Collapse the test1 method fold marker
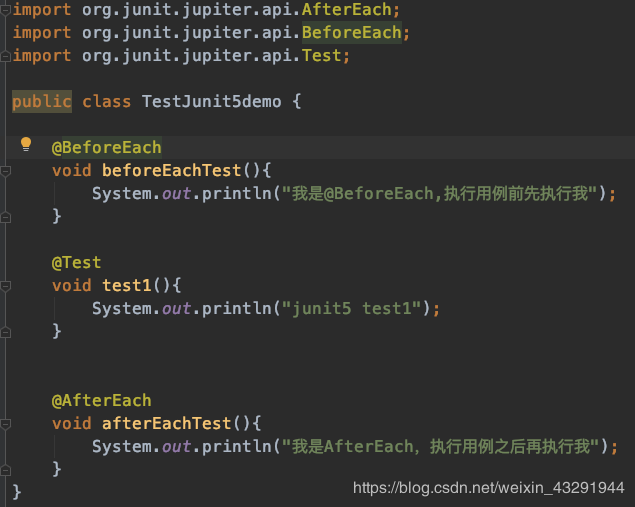The height and width of the screenshot is (507, 635). click(5, 286)
